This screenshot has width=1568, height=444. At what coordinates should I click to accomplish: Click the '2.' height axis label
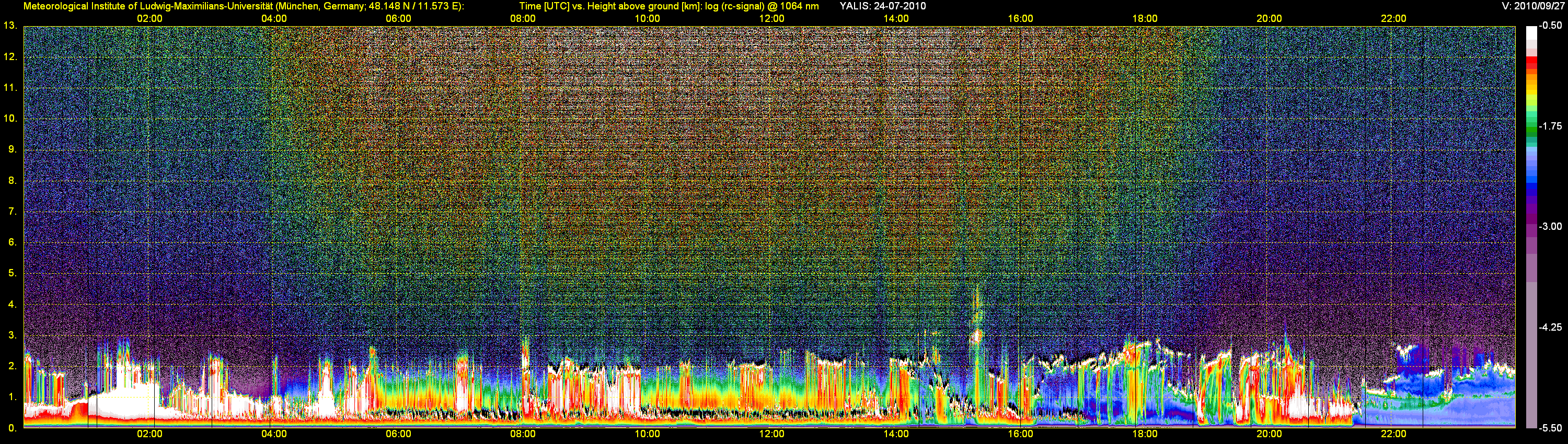coord(12,366)
